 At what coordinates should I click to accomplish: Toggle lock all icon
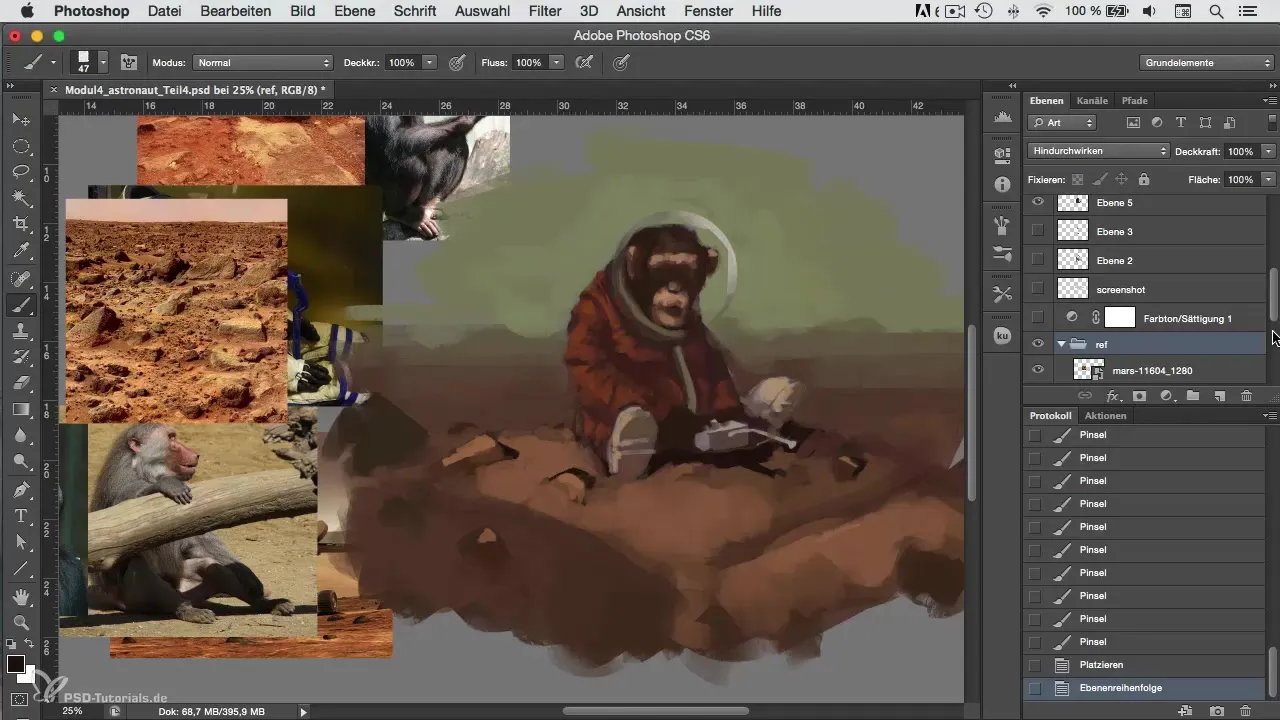pyautogui.click(x=1143, y=179)
